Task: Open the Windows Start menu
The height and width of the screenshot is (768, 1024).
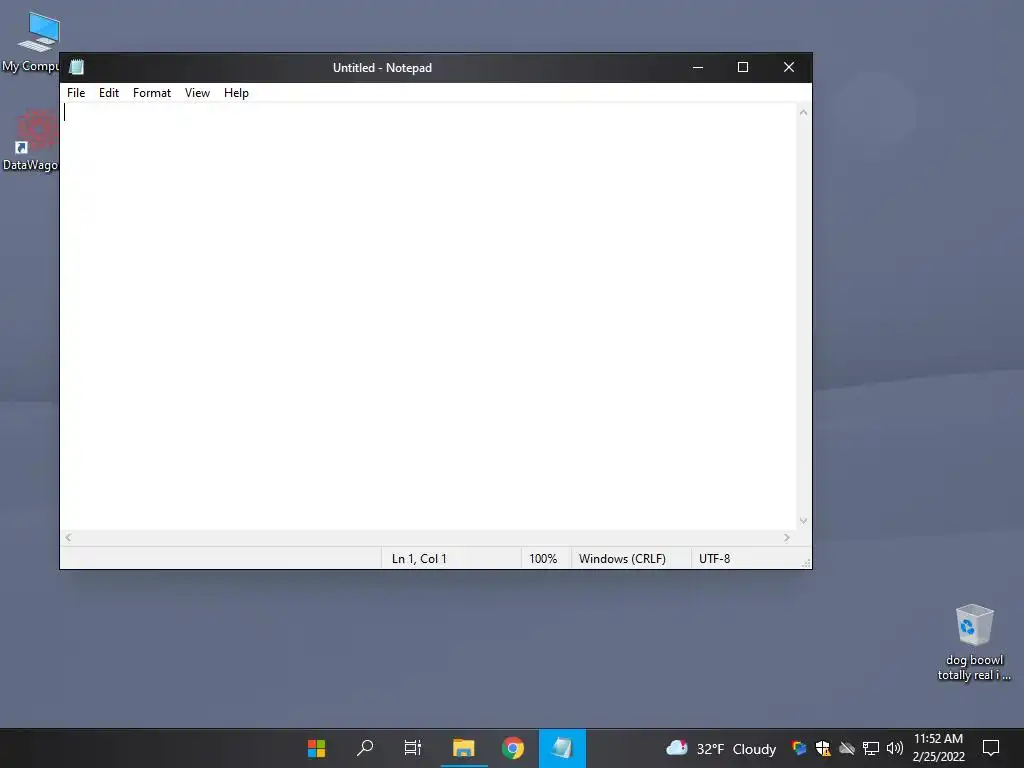Action: tap(317, 748)
